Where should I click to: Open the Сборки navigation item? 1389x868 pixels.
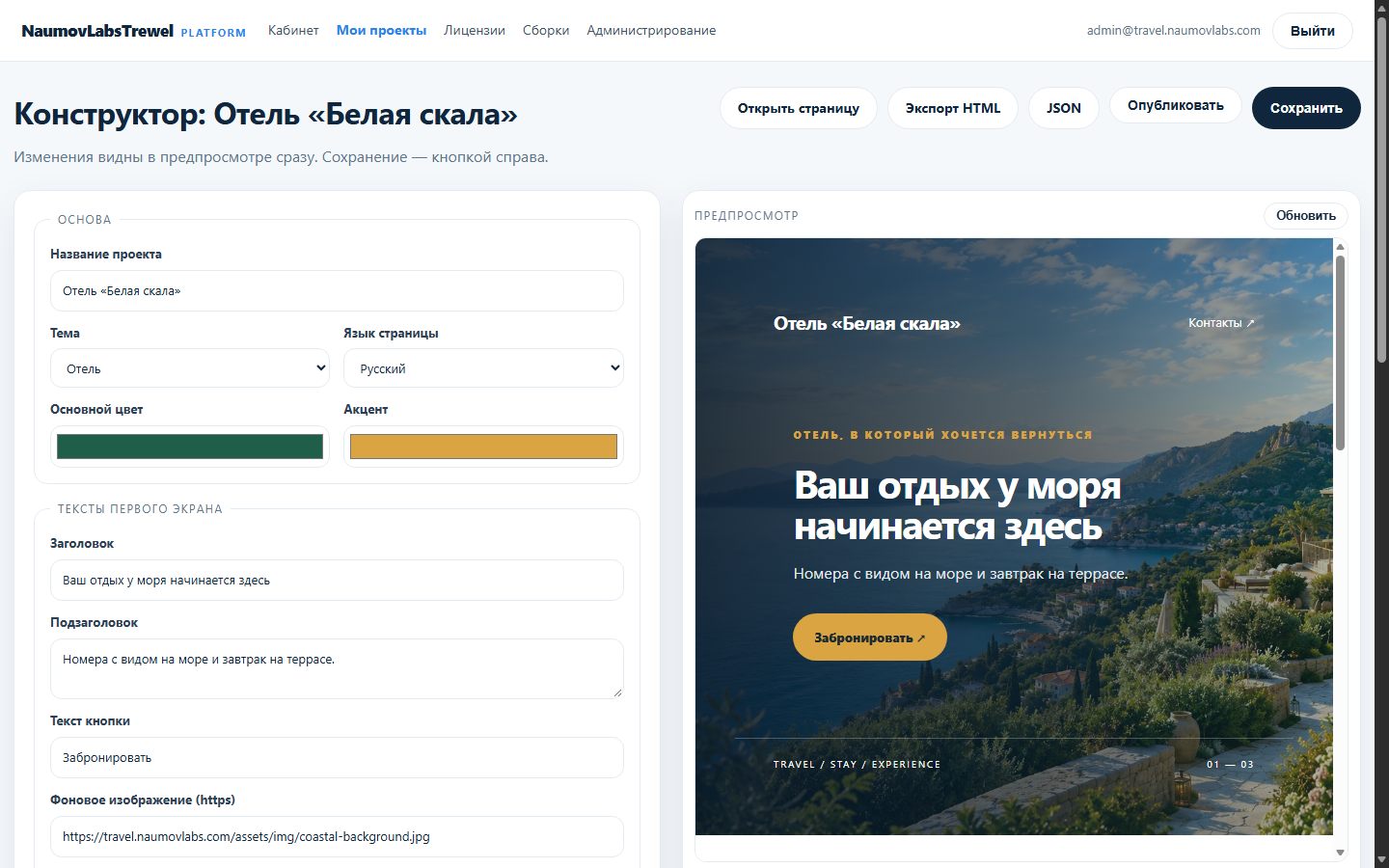click(546, 31)
